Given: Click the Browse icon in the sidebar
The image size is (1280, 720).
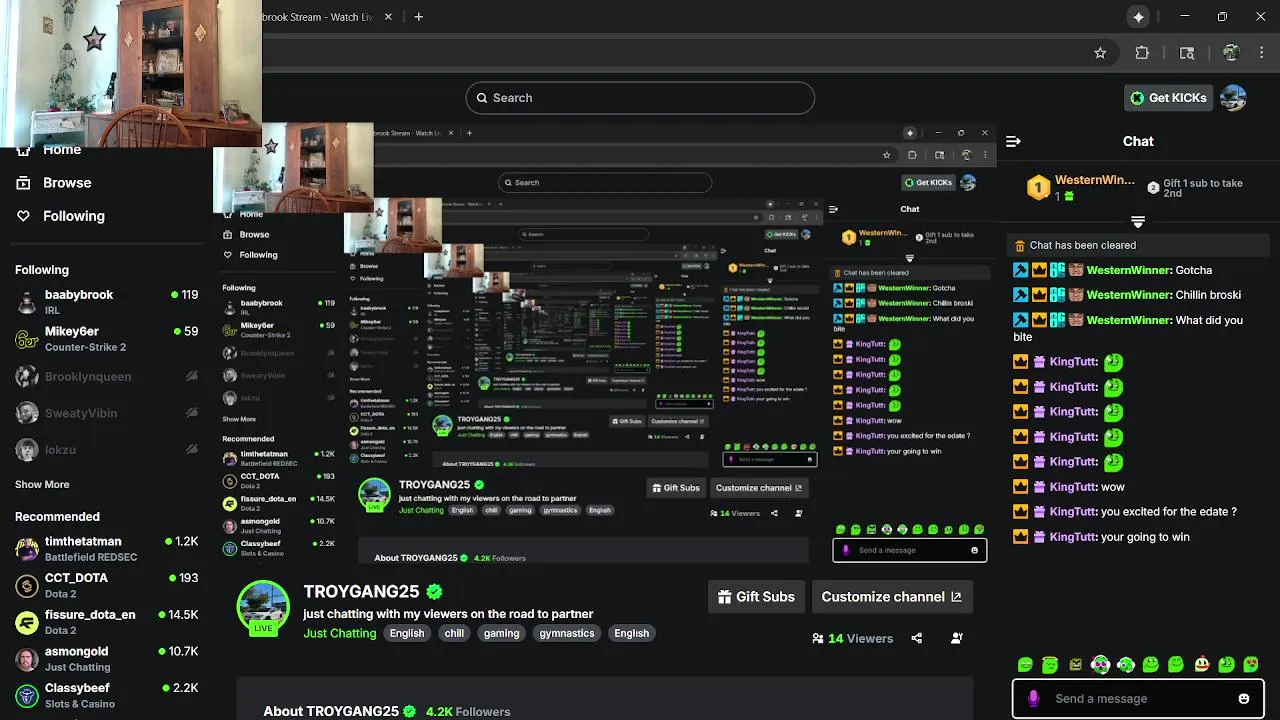Looking at the screenshot, I should coord(23,183).
